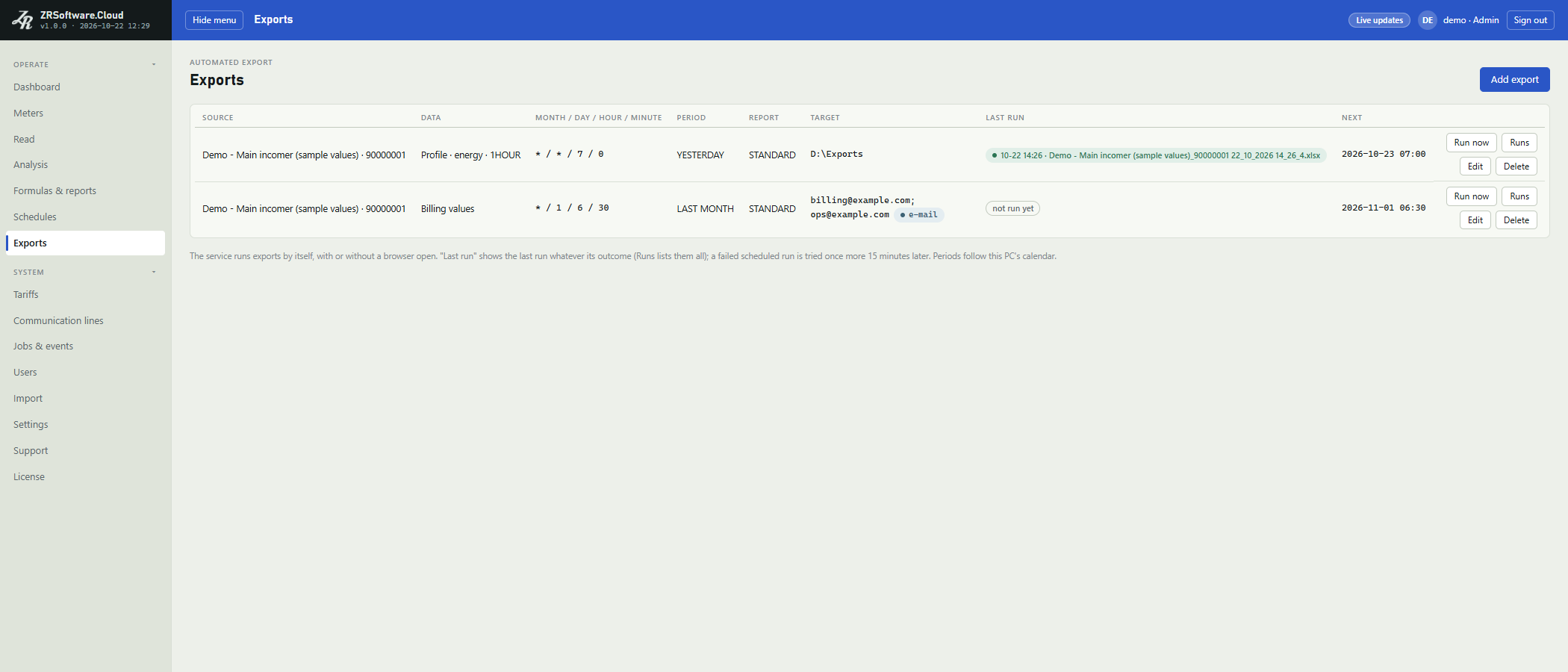
Task: Click the 'not run yet' status pill
Action: [x=1012, y=208]
